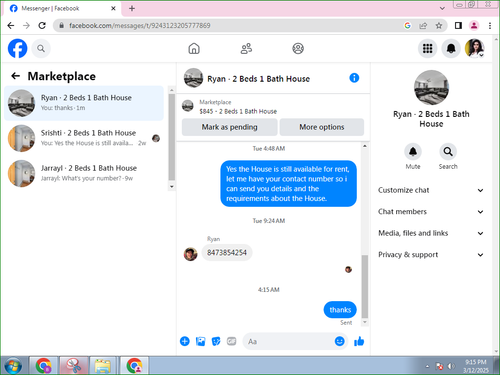Image resolution: width=500 pixels, height=375 pixels.
Task: Click the sent 'thanks' message bubble
Action: click(340, 310)
